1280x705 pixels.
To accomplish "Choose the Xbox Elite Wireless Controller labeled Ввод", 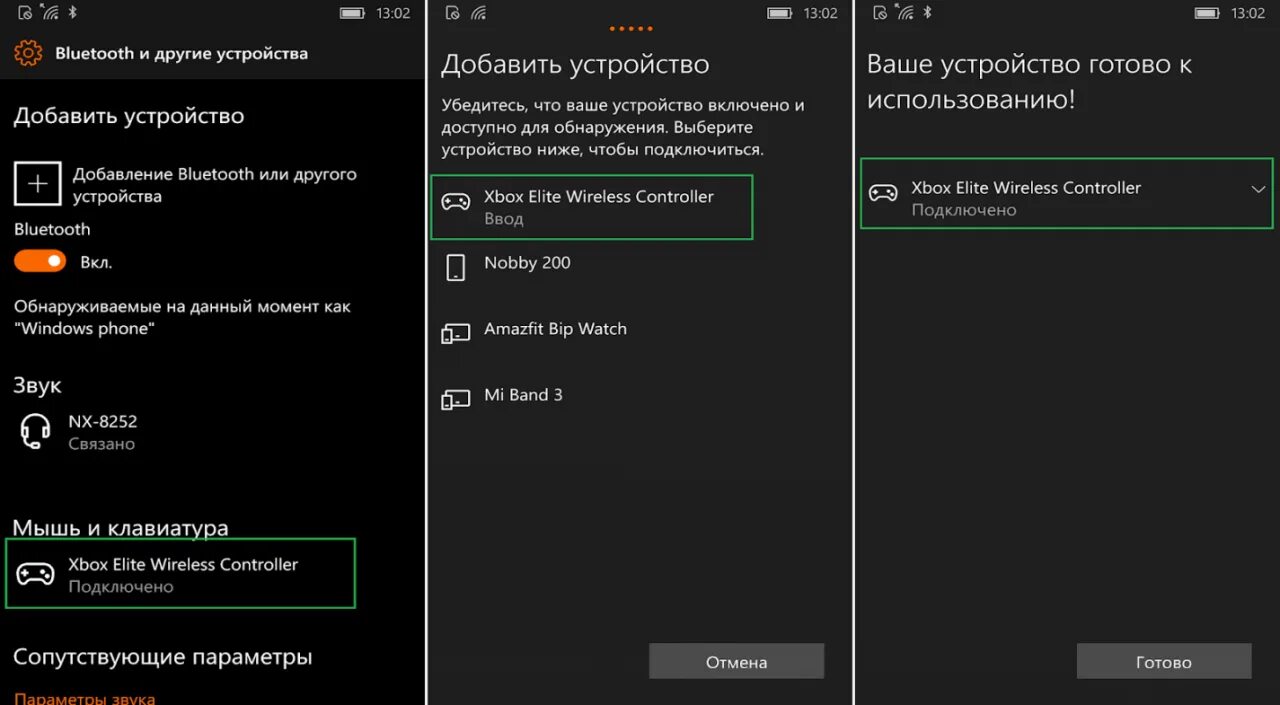I will [591, 207].
